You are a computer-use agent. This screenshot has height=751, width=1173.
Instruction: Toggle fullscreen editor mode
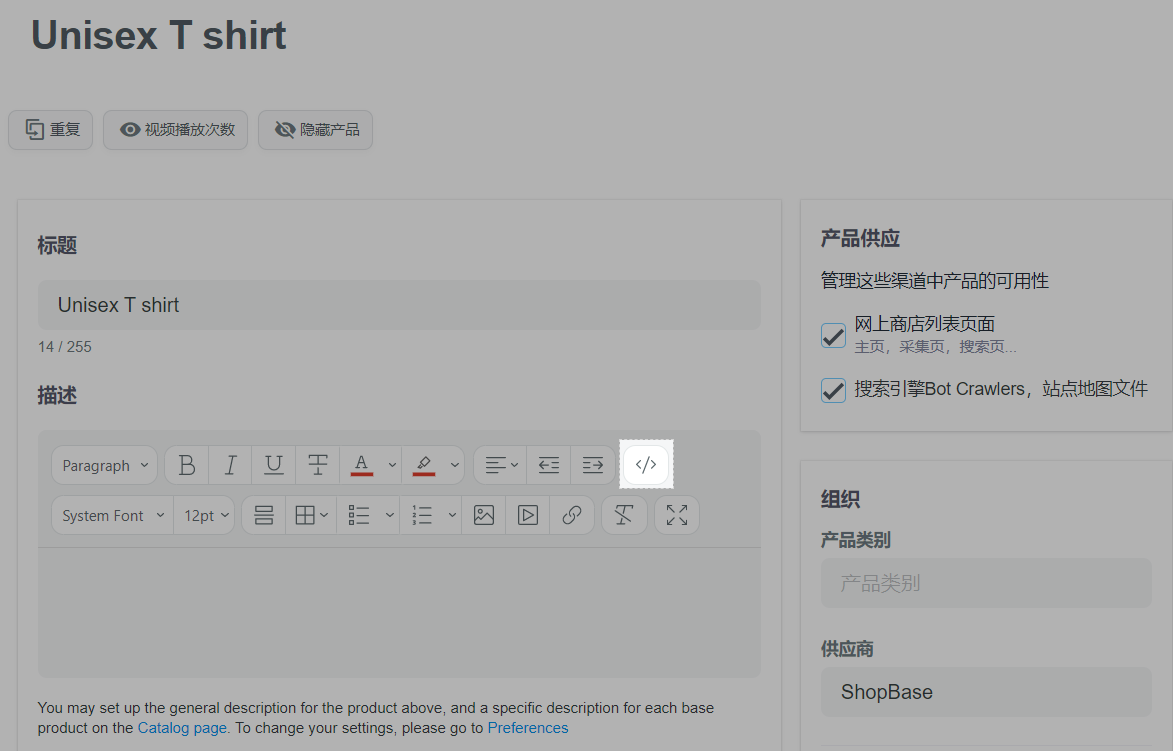point(677,515)
